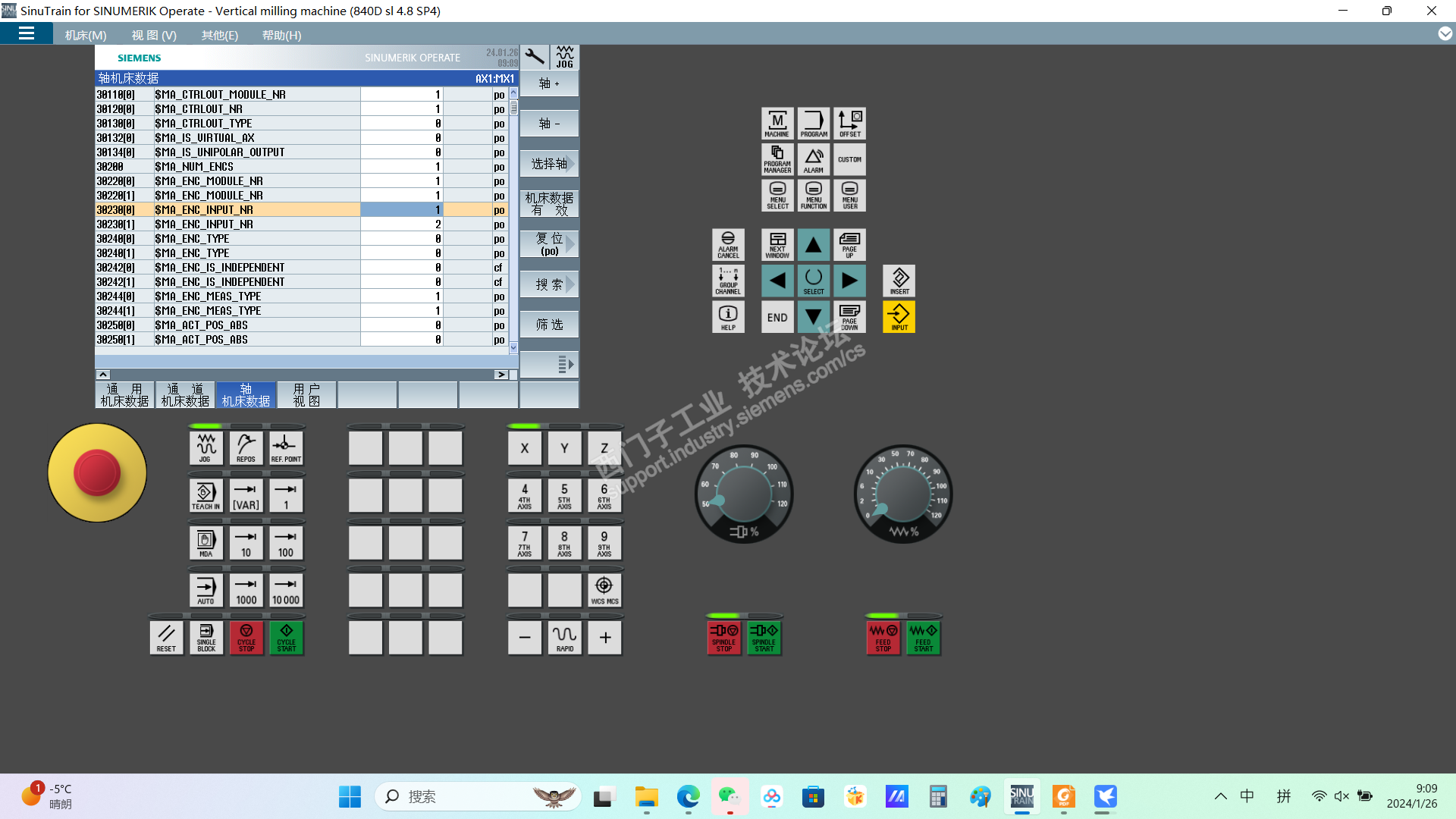Open the SinuTrain top-right dropdown chevron
The width and height of the screenshot is (1456, 819).
click(1445, 34)
